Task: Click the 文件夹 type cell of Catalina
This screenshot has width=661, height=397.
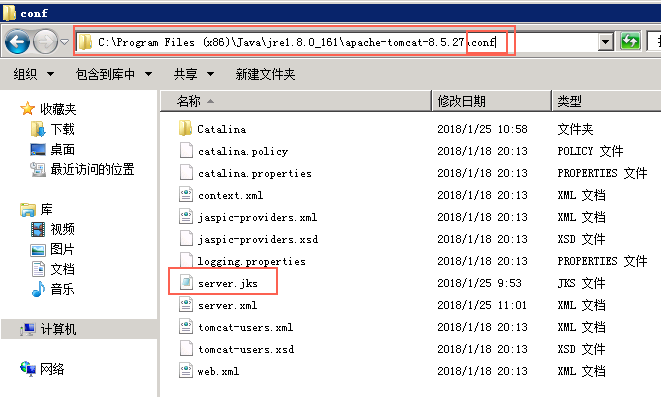Action: tap(575, 129)
